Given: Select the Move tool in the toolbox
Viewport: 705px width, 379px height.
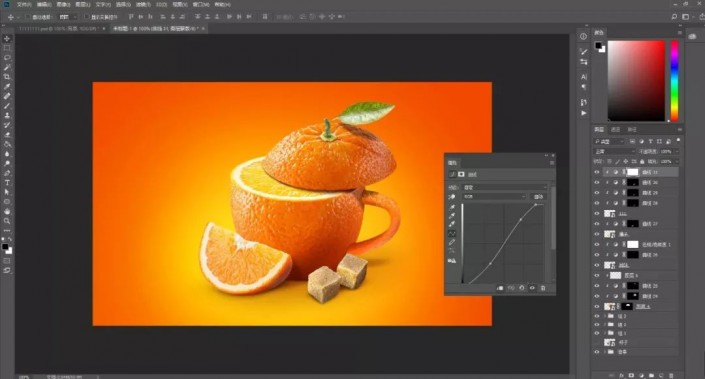Looking at the screenshot, I should point(7,39).
